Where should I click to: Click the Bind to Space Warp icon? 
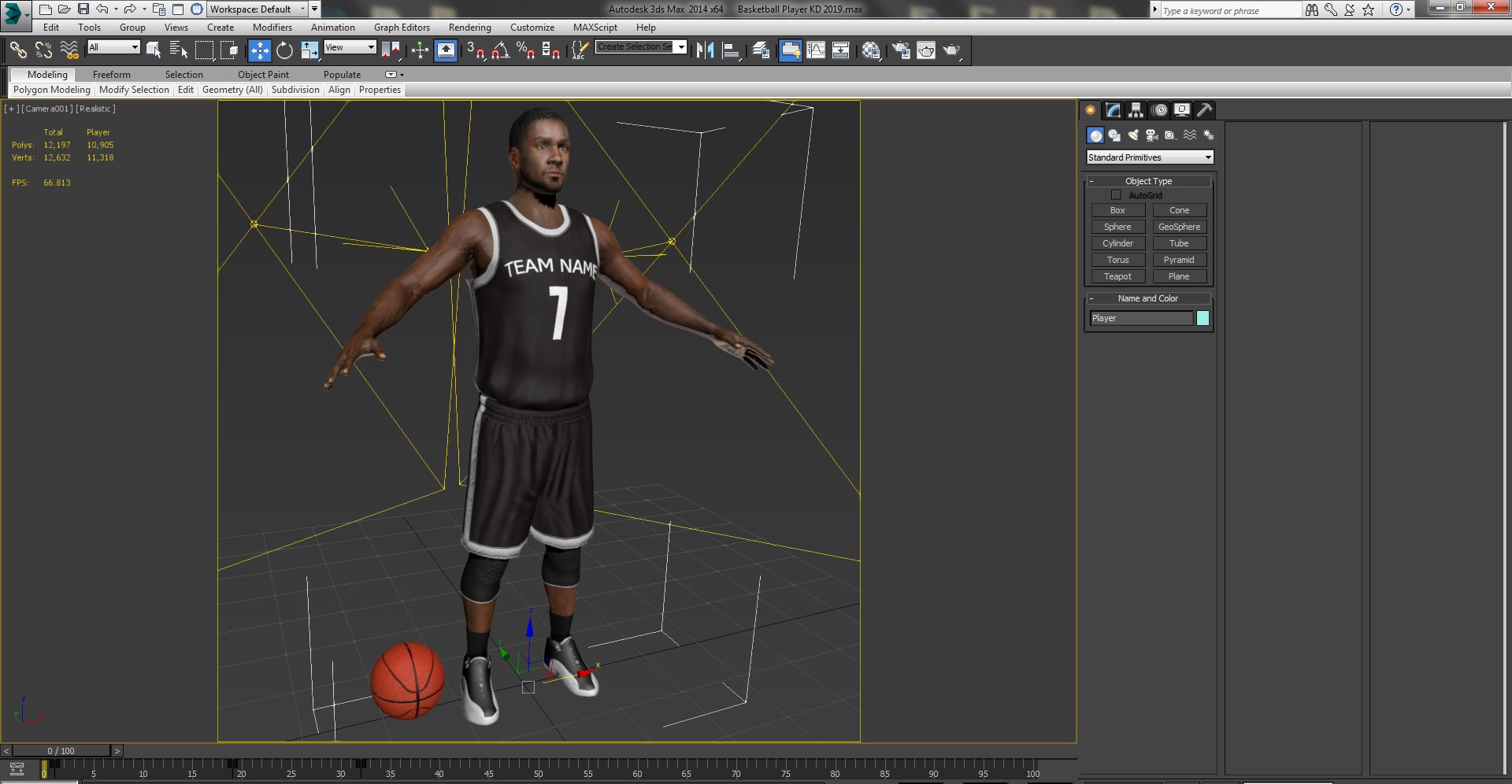tap(69, 50)
